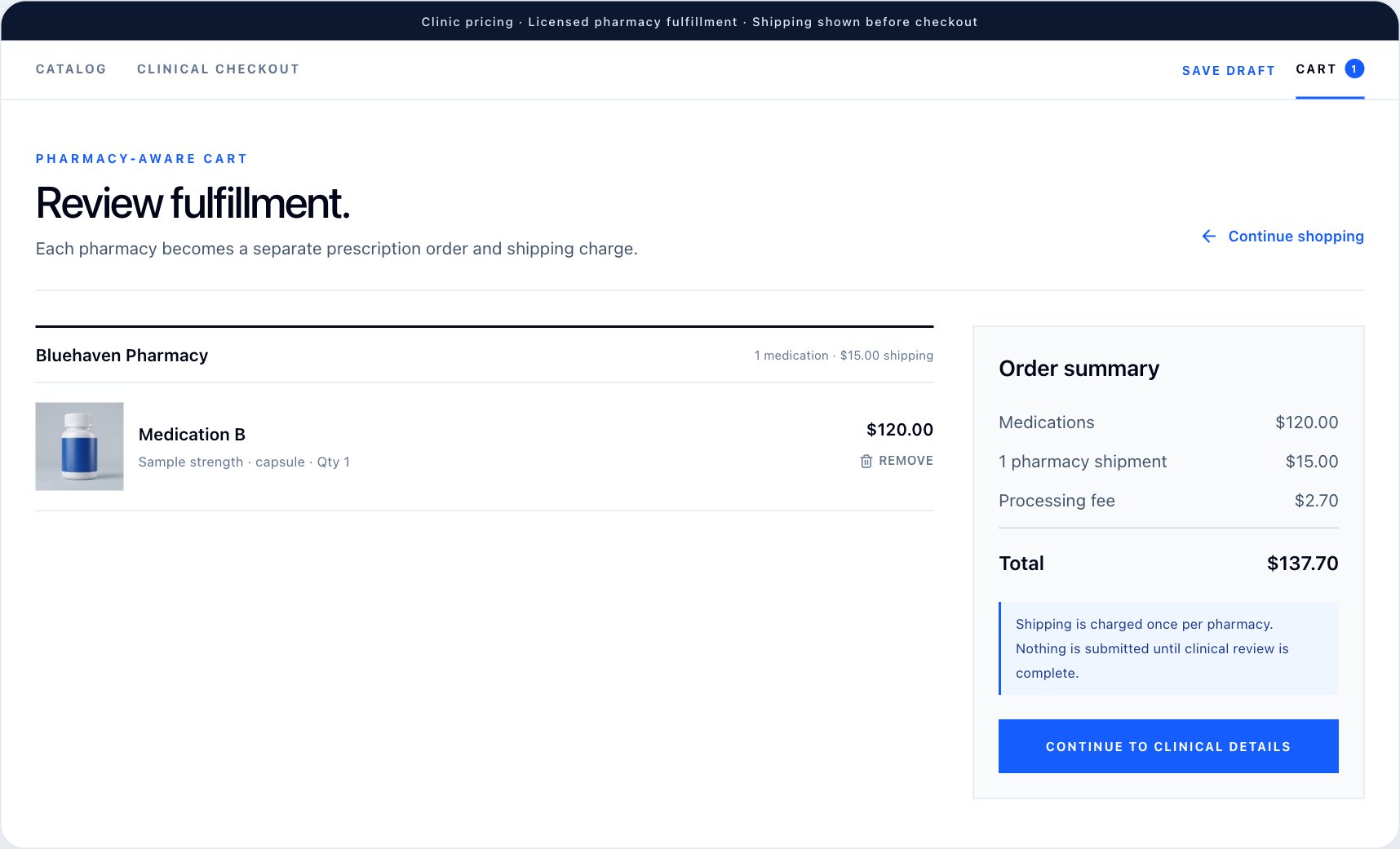The height and width of the screenshot is (849, 1400).
Task: Click the REMOVE label for Medication B
Action: (x=906, y=461)
